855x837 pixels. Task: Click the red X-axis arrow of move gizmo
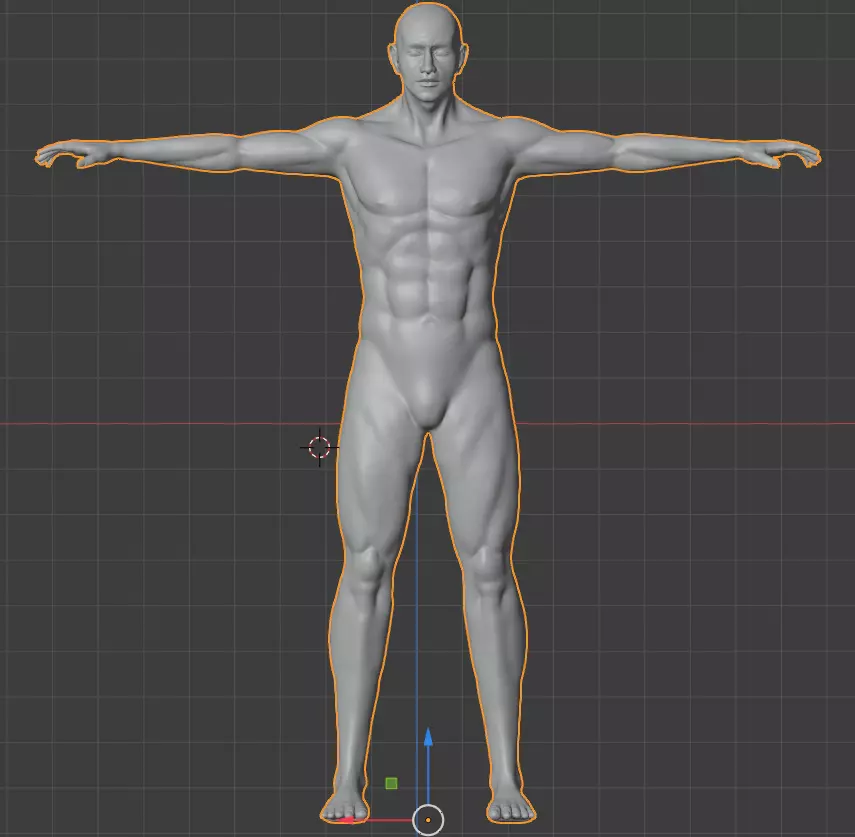[346, 820]
